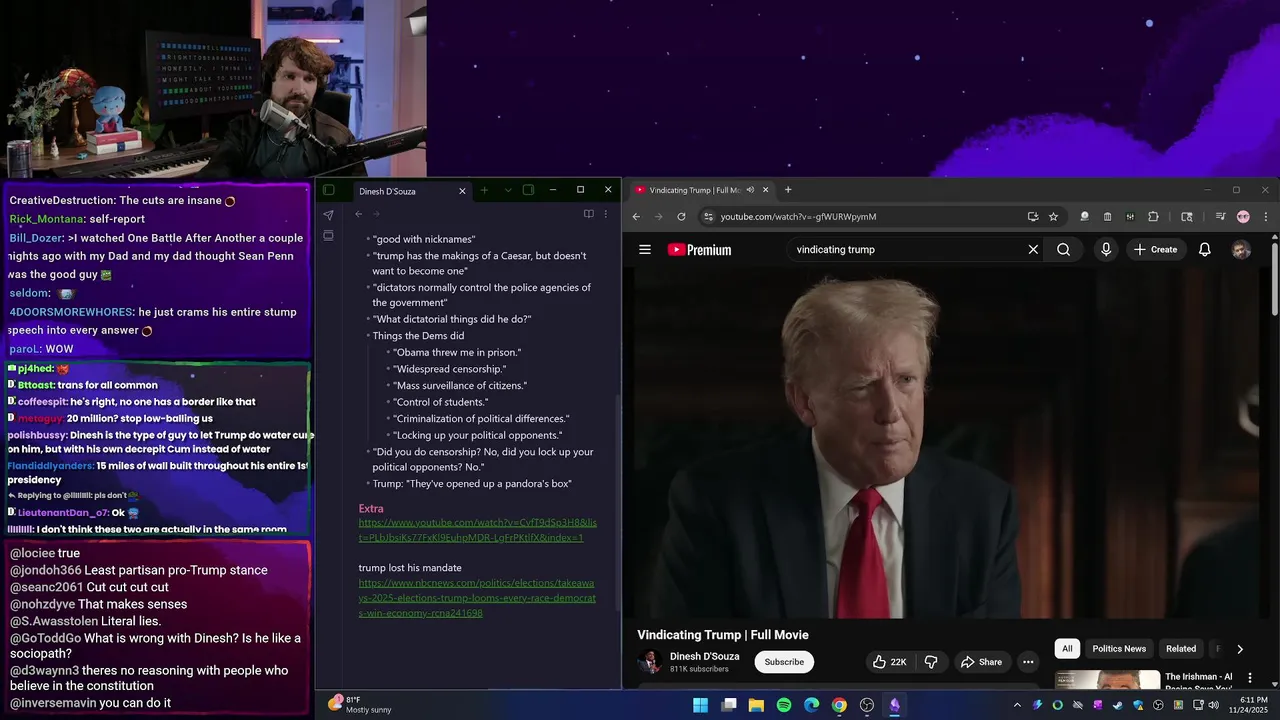The image size is (1280, 720).
Task: Click the YouTube Premium logo
Action: 700,250
